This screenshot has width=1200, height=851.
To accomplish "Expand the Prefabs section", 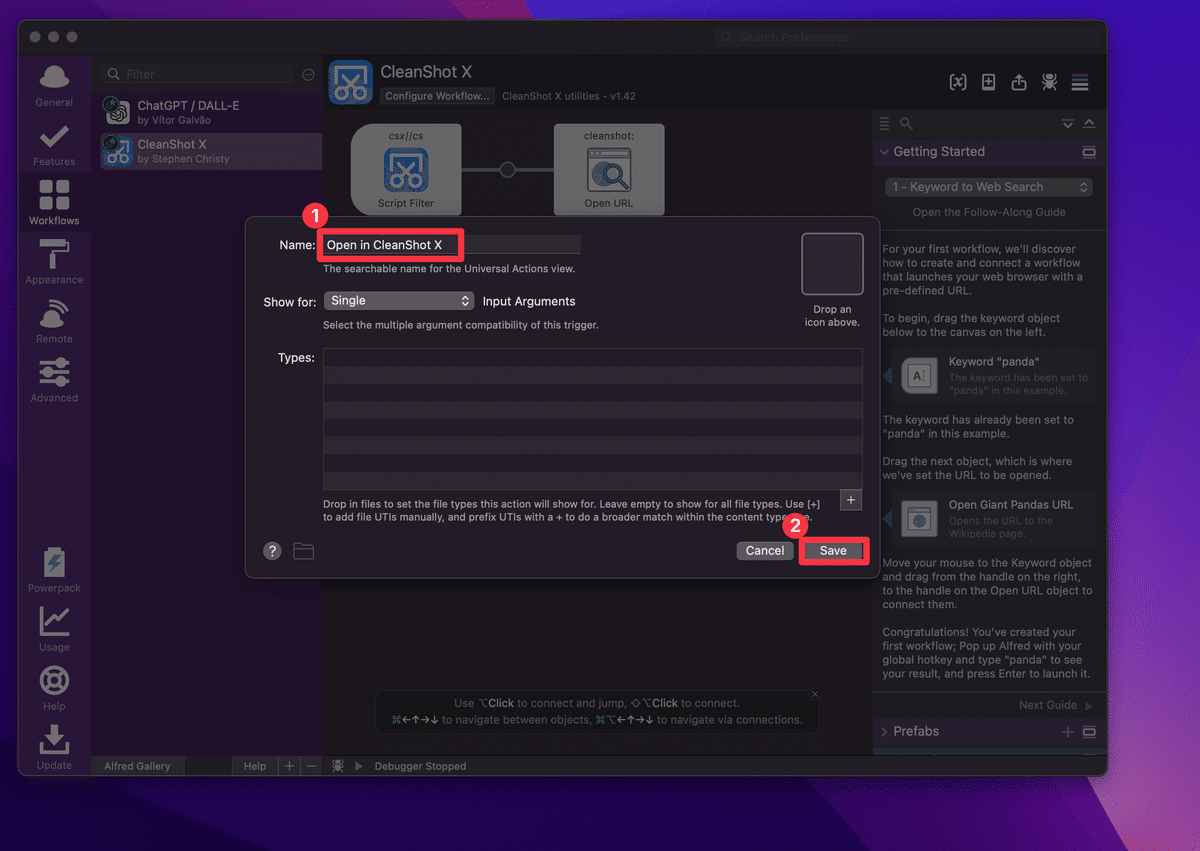I will 884,732.
